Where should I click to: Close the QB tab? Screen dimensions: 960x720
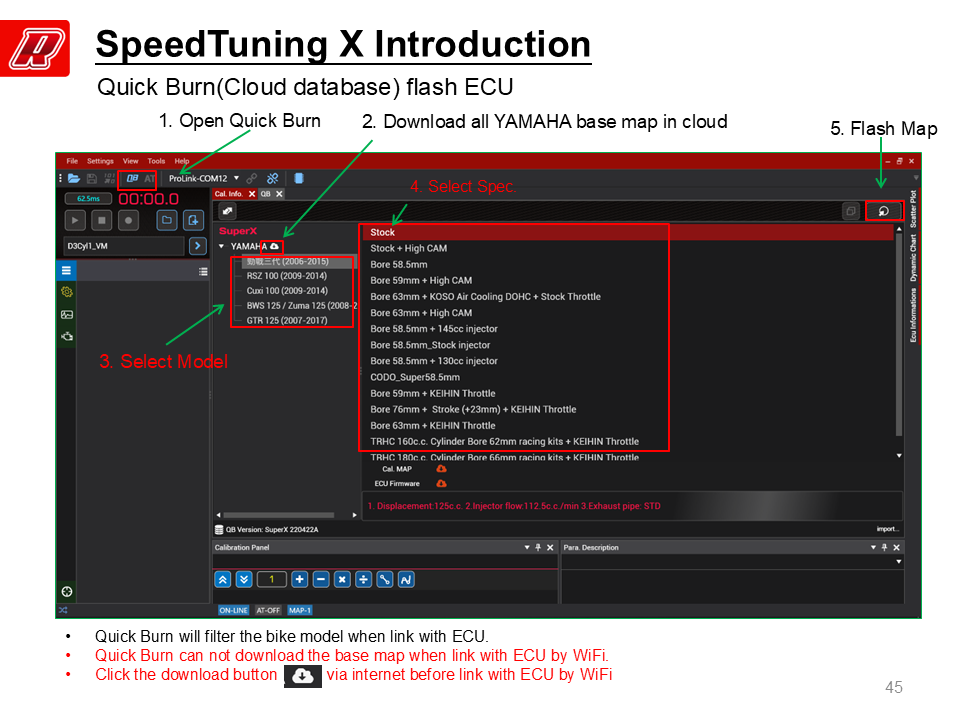coord(279,194)
